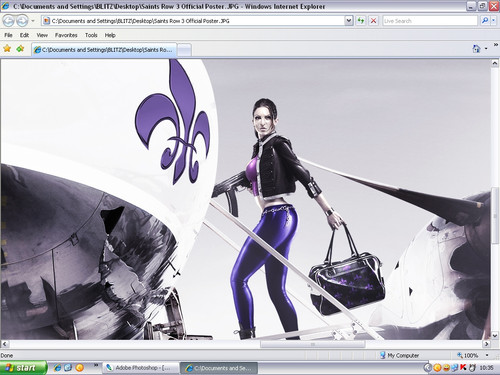Click into the Live Search box
This screenshot has width=500, height=375.
[x=430, y=21]
